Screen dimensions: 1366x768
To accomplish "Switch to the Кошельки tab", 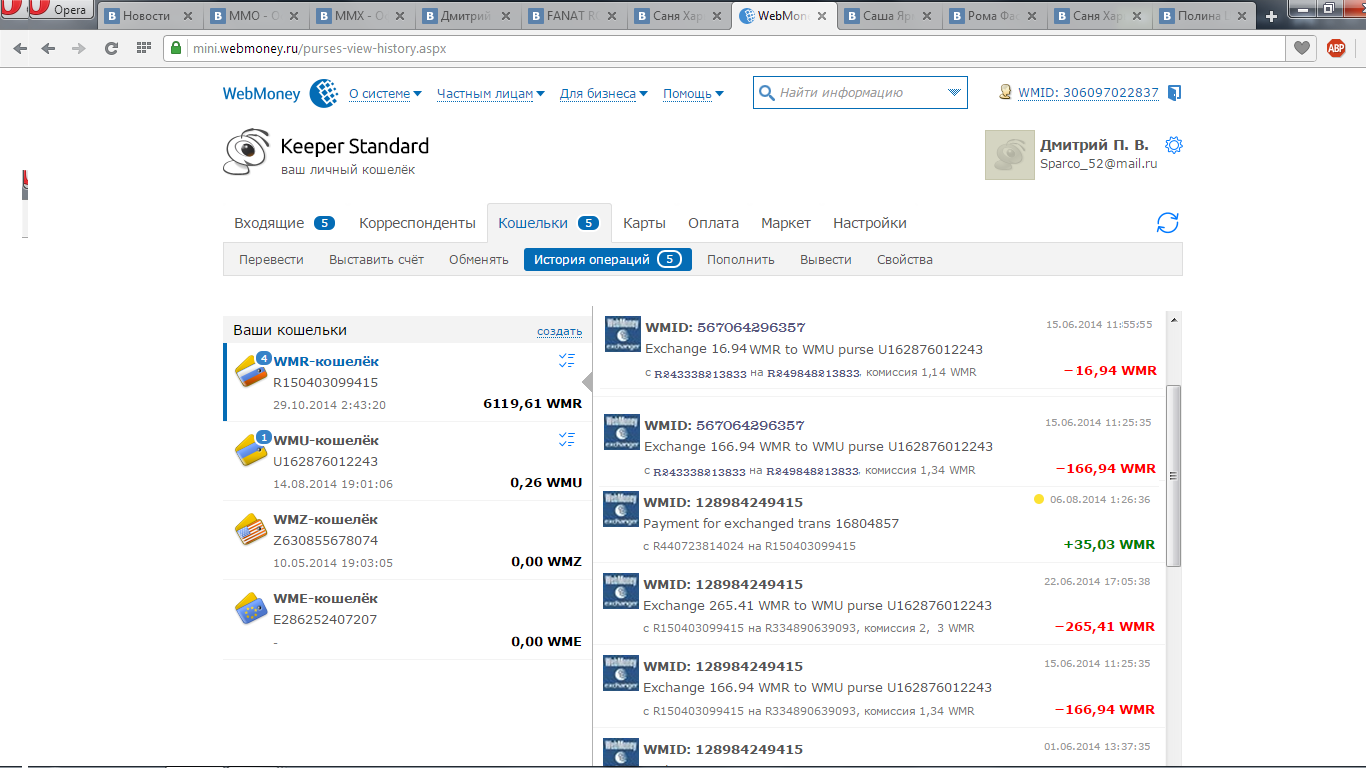I will [x=549, y=223].
